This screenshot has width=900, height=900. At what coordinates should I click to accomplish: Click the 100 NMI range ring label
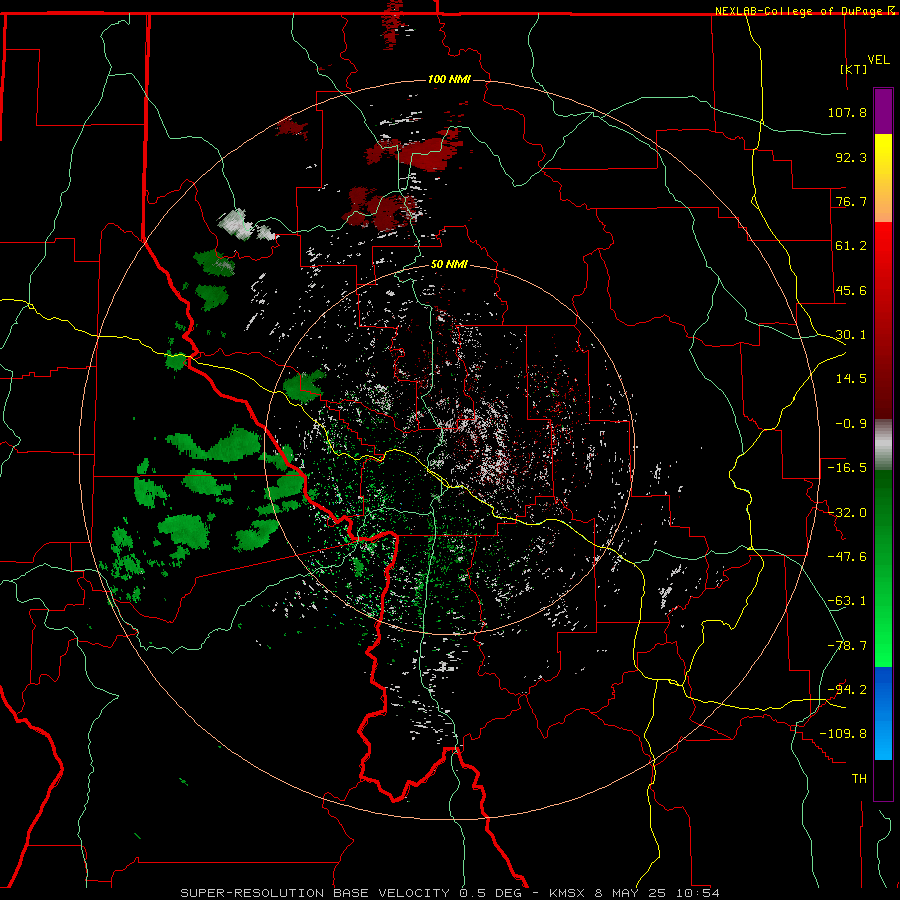449,79
